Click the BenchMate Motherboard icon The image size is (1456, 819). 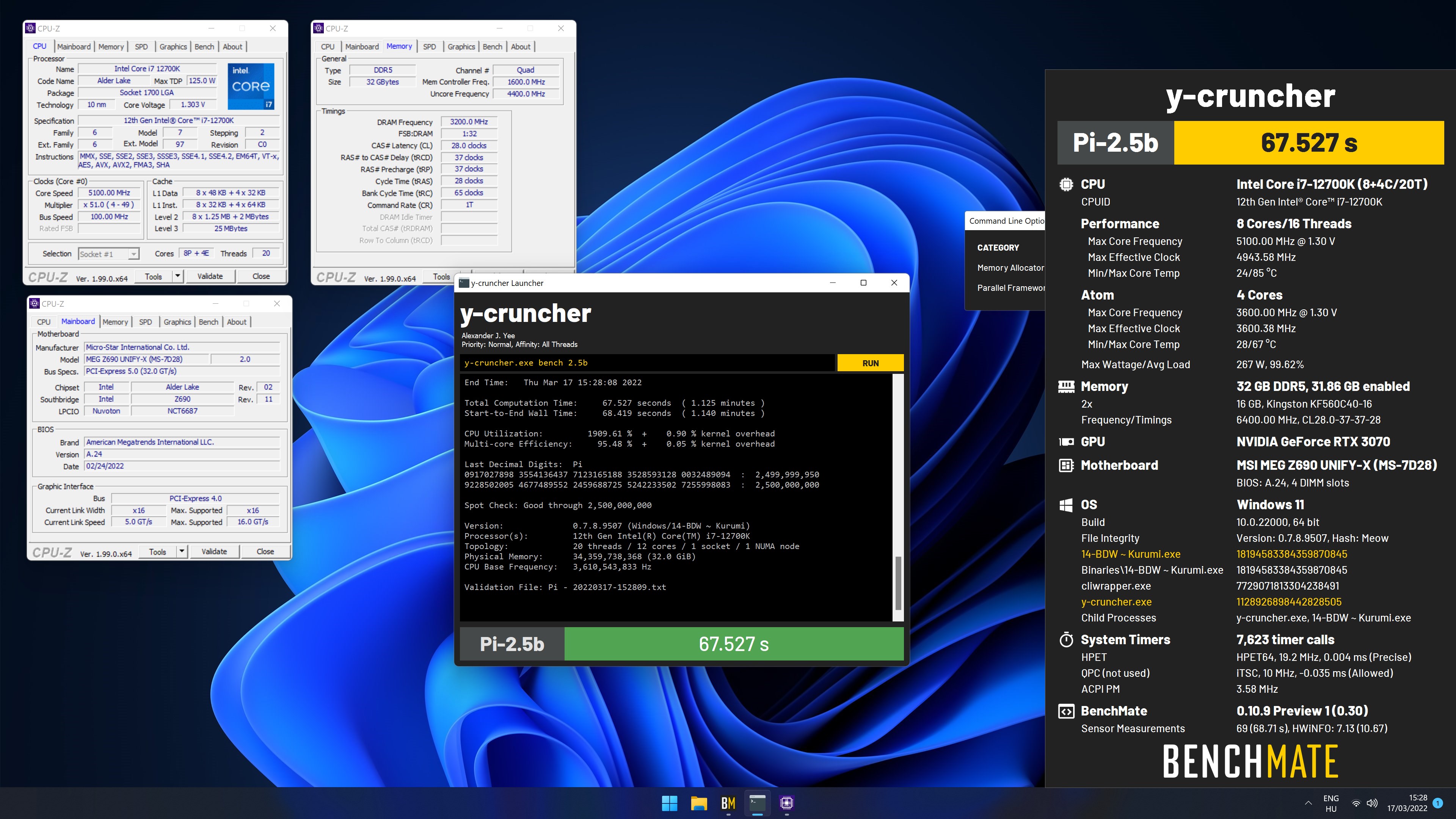tap(1066, 466)
